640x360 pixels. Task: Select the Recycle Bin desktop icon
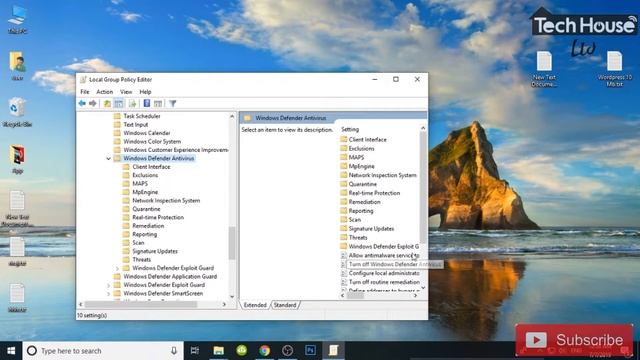click(17, 112)
